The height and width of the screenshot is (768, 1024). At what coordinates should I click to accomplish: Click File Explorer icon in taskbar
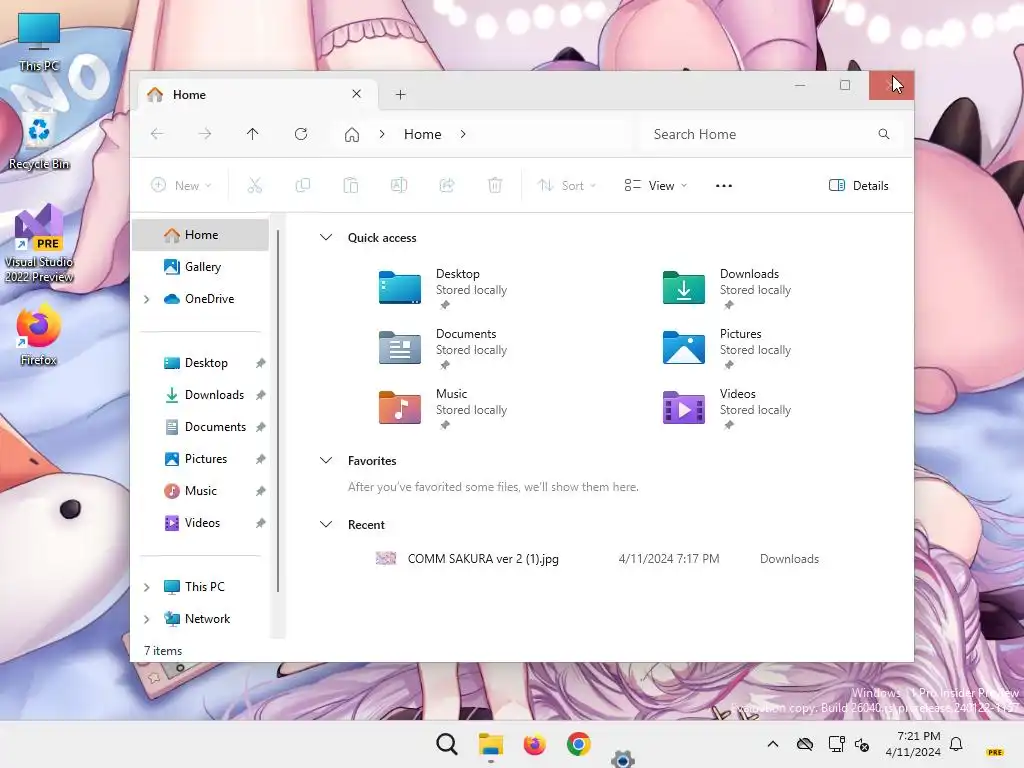point(490,744)
